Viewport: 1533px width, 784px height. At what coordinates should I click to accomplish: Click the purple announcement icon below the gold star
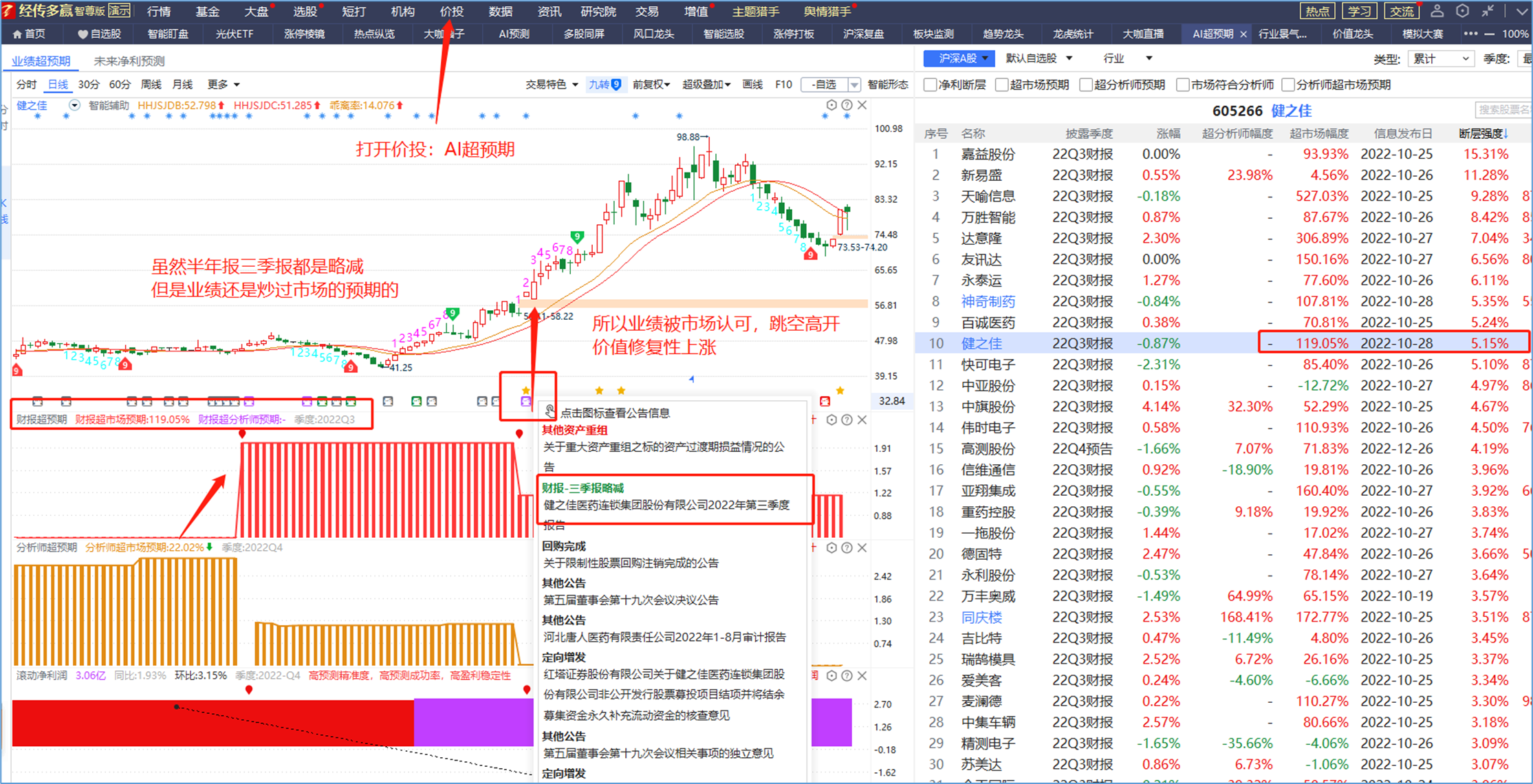click(526, 401)
